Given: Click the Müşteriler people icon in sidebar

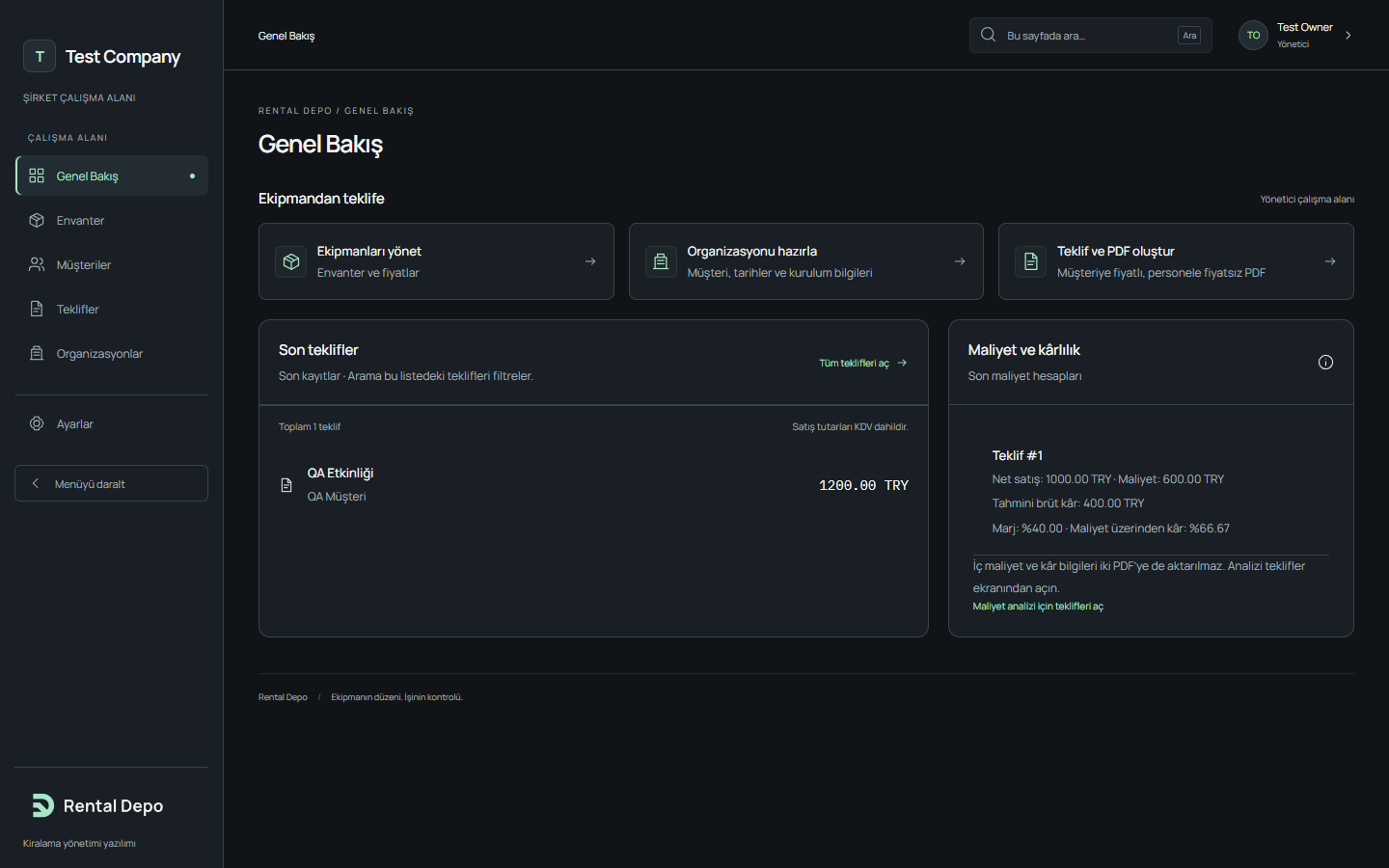Looking at the screenshot, I should pyautogui.click(x=37, y=264).
